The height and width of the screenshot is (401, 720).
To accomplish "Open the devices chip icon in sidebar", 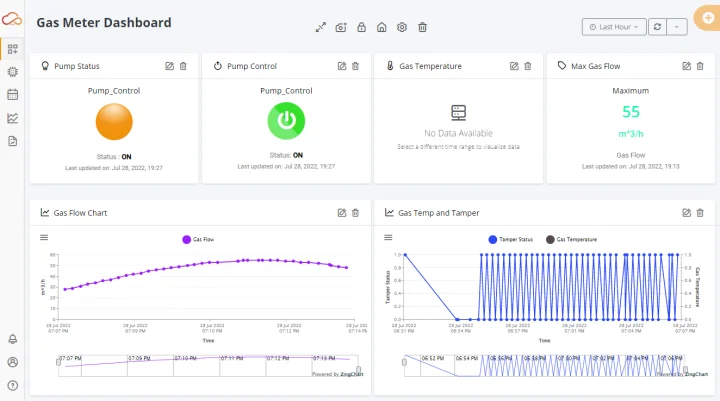I will coord(13,72).
